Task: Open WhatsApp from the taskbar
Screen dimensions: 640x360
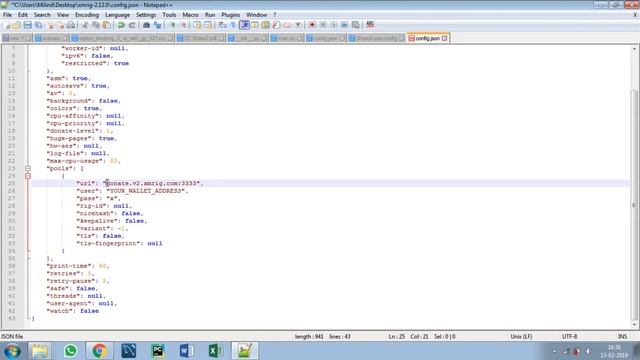Action: click(x=70, y=351)
